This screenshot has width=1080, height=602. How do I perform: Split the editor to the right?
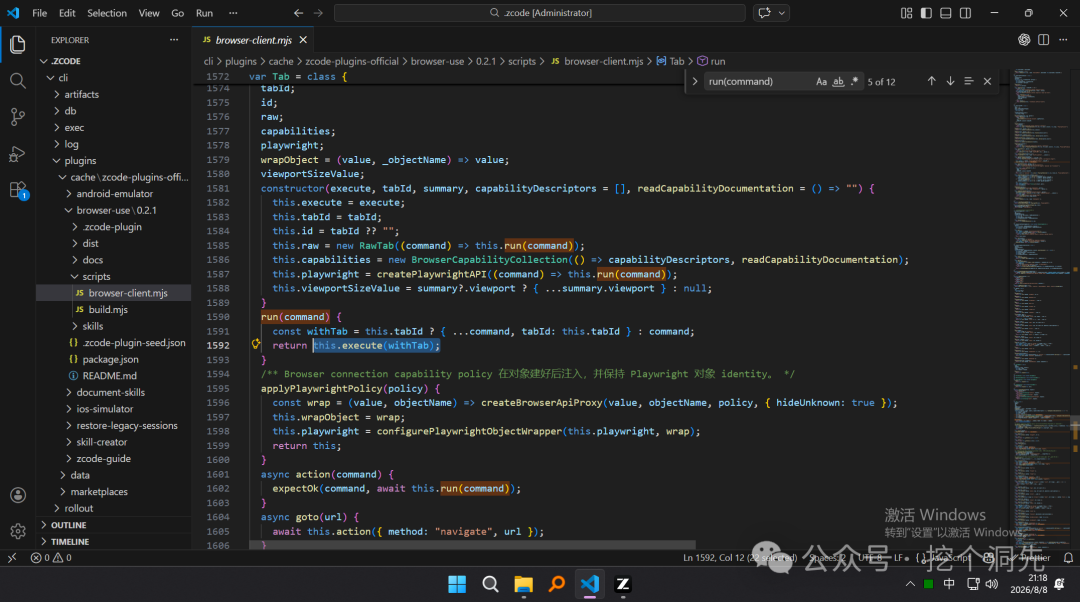pyautogui.click(x=1043, y=40)
